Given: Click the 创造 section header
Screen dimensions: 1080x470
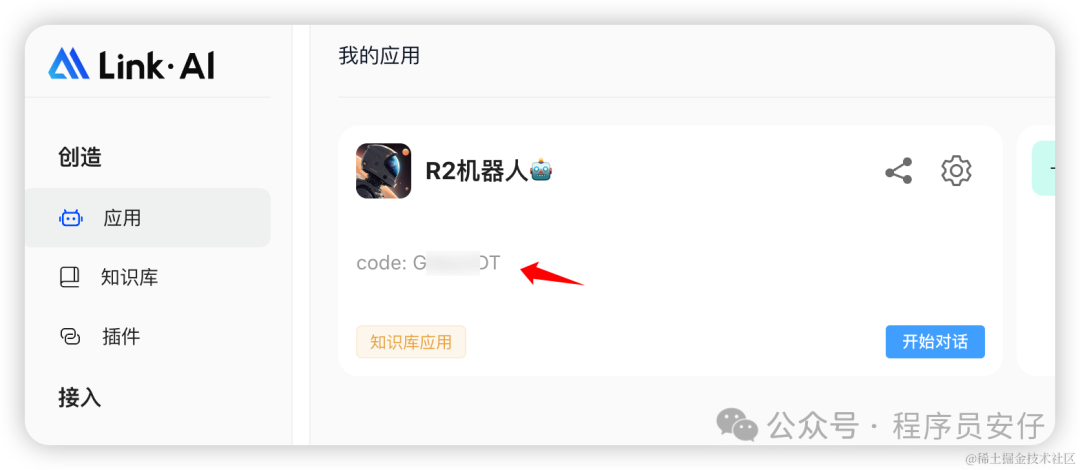Looking at the screenshot, I should pyautogui.click(x=80, y=158).
